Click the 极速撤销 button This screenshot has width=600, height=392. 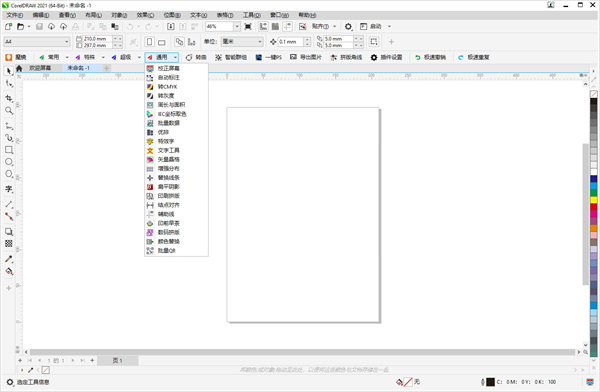pyautogui.click(x=430, y=57)
